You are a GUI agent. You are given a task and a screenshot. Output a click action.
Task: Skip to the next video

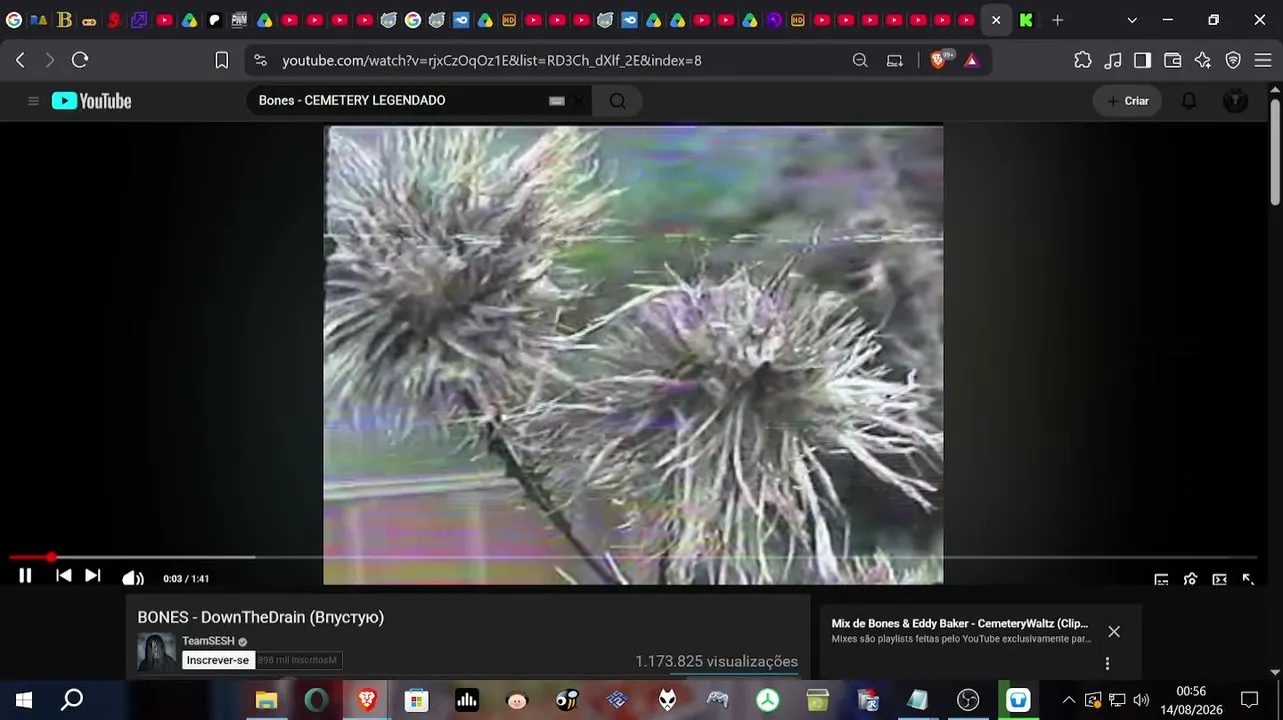(93, 576)
